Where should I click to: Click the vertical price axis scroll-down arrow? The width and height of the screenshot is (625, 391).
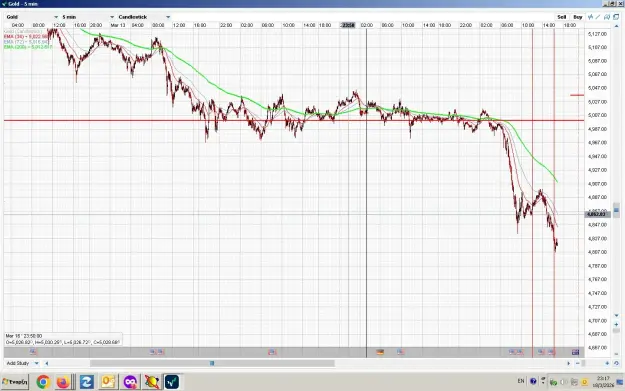click(616, 315)
